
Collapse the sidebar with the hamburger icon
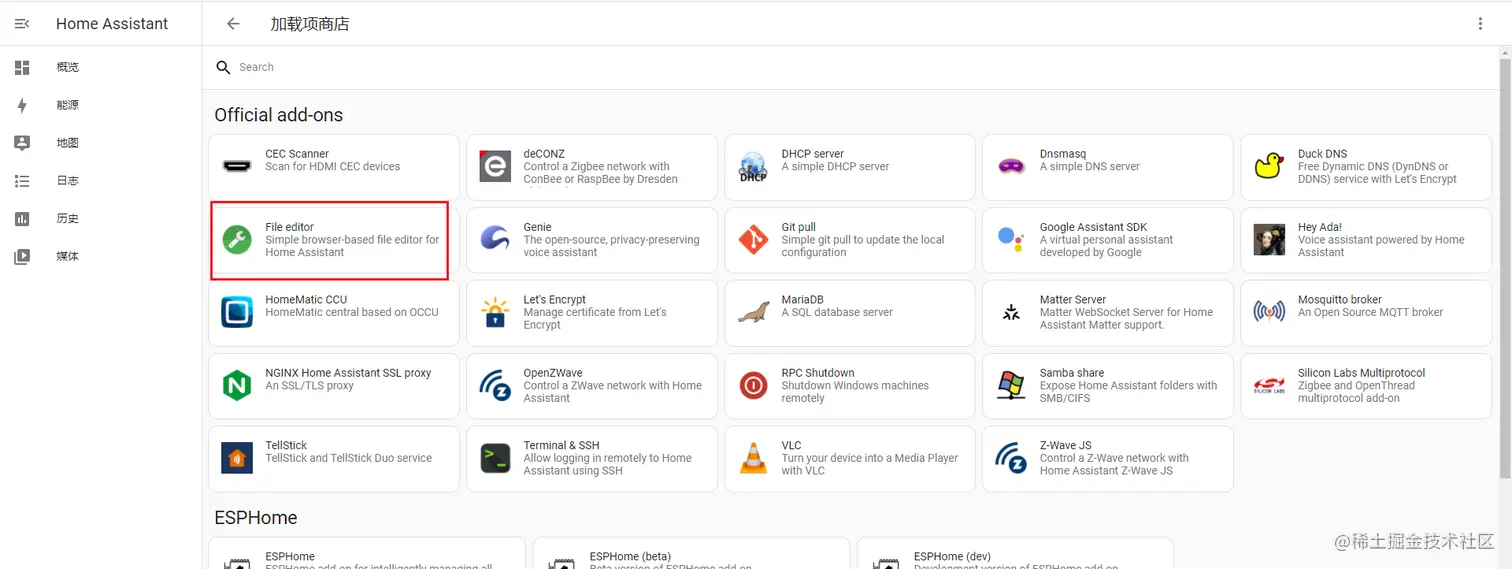(x=22, y=24)
